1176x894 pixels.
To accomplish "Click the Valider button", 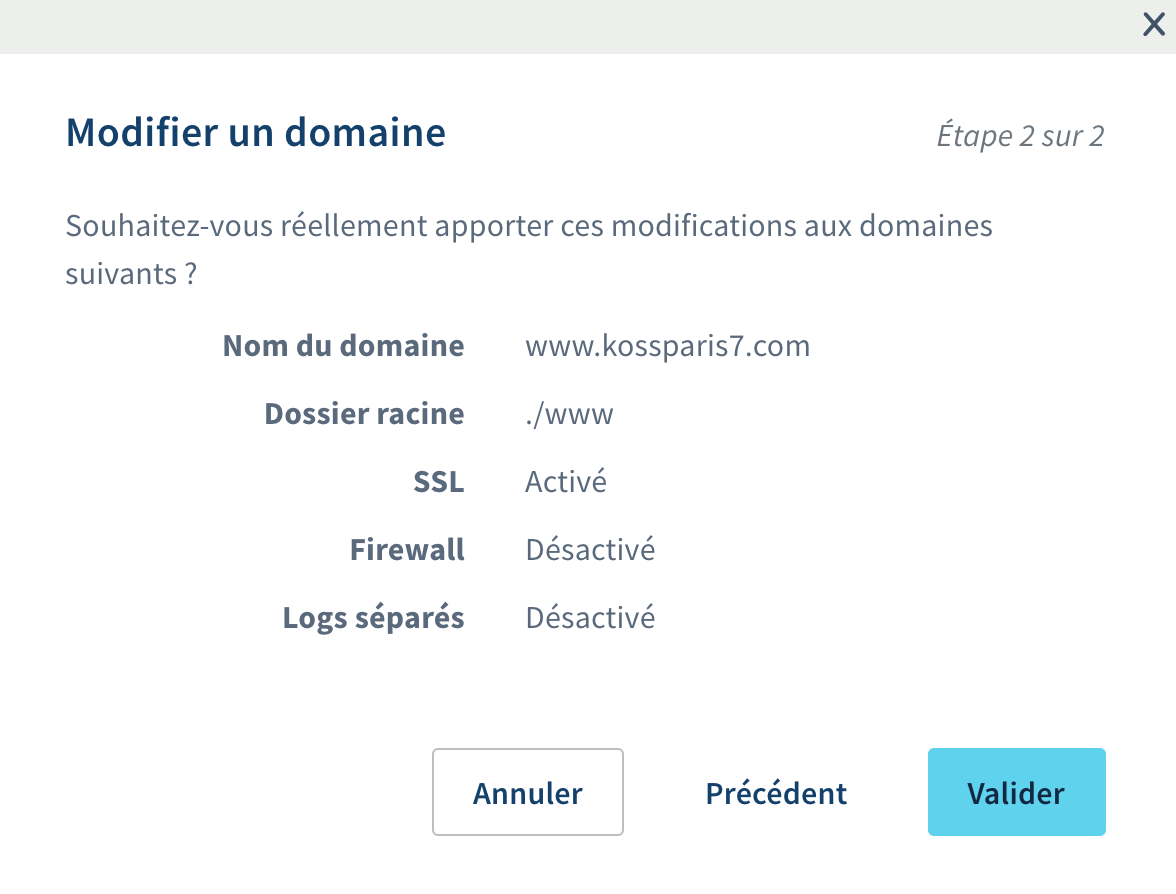I will pos(1016,792).
